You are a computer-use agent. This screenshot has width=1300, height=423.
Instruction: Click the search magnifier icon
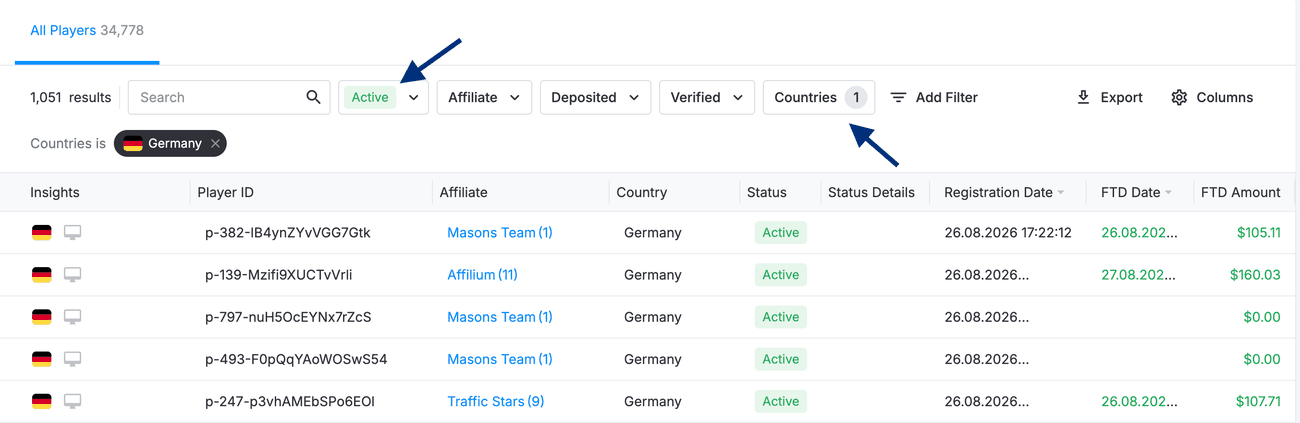click(x=313, y=97)
